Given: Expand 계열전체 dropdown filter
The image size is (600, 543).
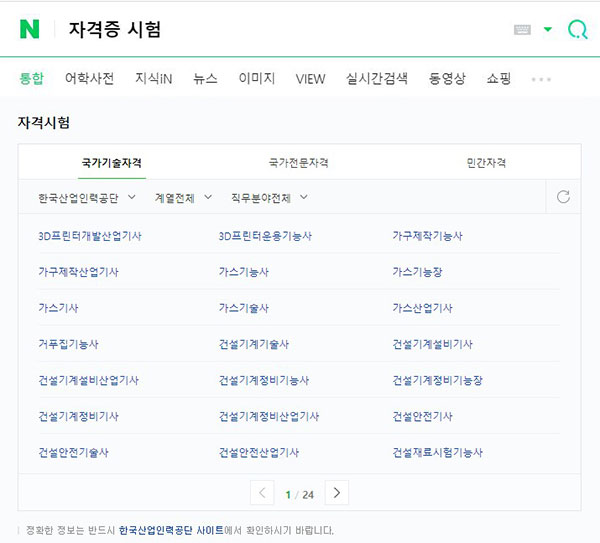Looking at the screenshot, I should [x=183, y=198].
